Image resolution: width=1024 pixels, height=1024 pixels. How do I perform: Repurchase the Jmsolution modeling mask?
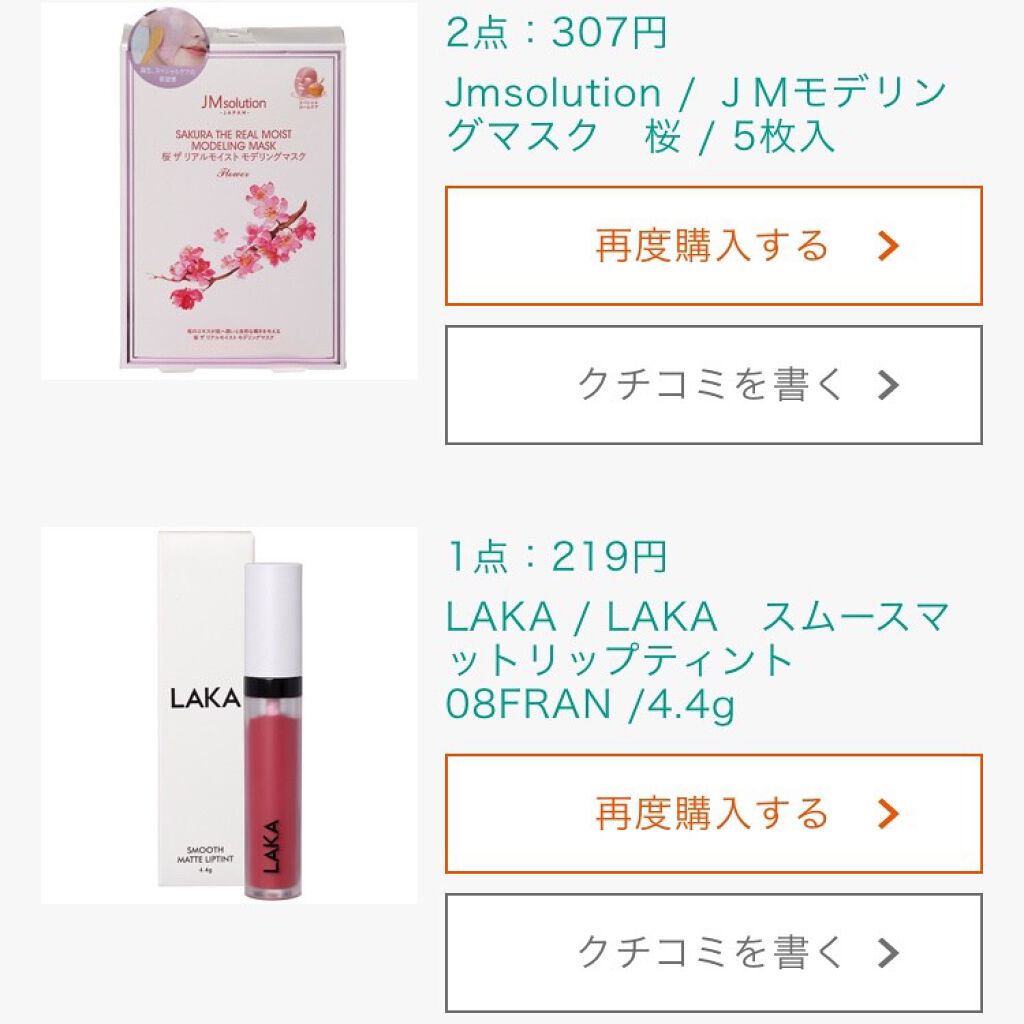click(714, 246)
